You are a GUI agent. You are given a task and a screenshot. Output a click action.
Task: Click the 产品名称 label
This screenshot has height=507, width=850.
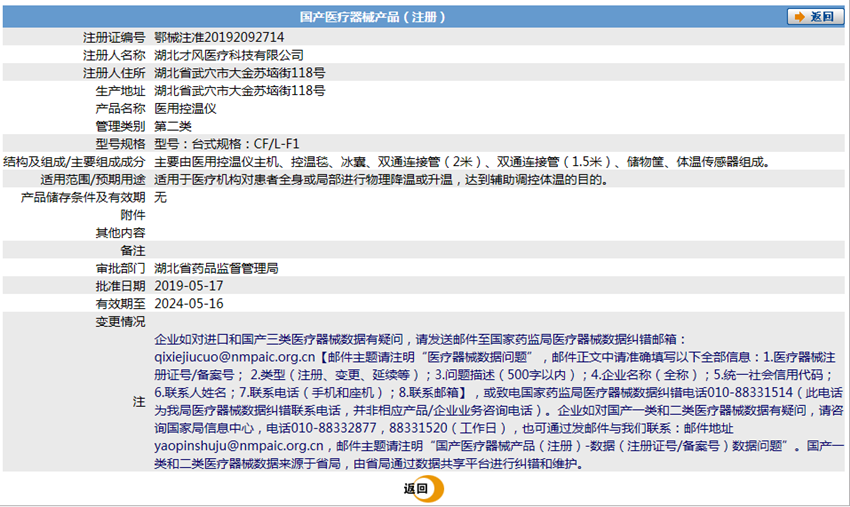click(x=120, y=108)
